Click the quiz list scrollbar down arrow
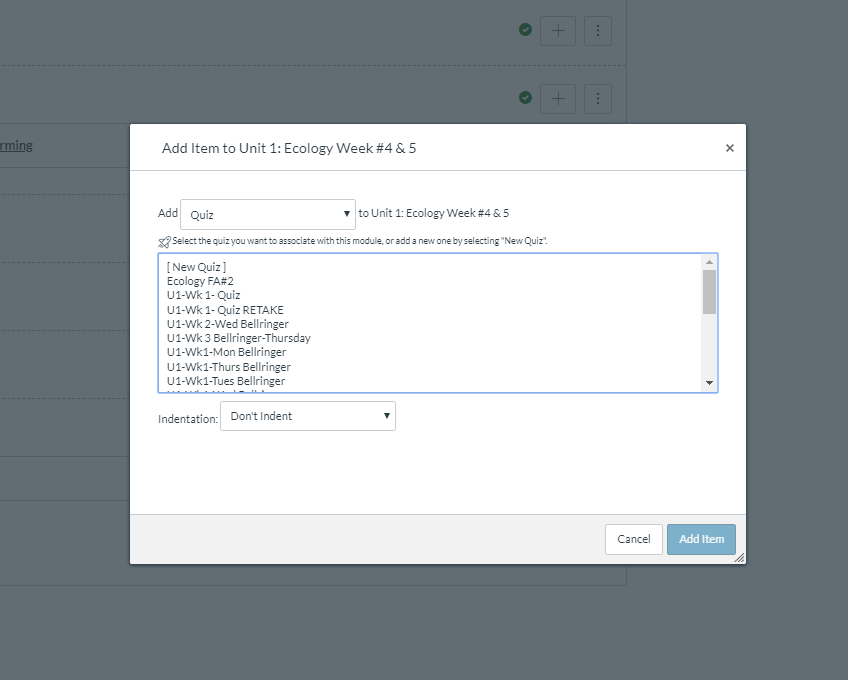Image resolution: width=848 pixels, height=680 pixels. 709,383
